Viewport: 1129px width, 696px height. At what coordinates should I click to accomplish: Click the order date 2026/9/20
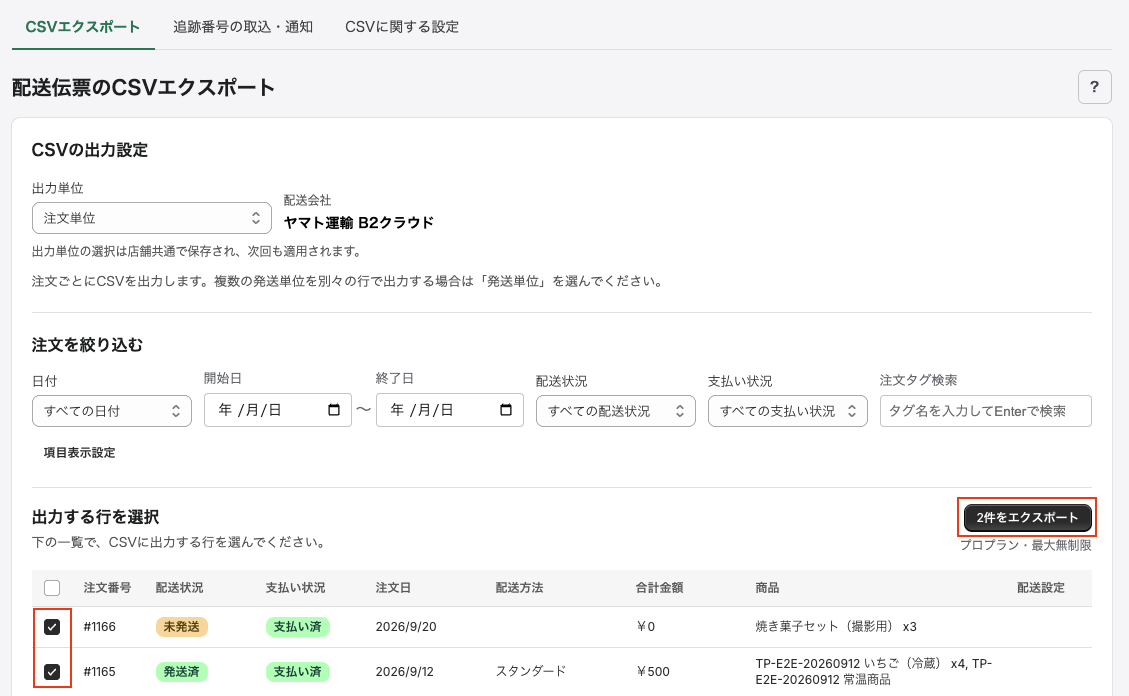click(406, 627)
